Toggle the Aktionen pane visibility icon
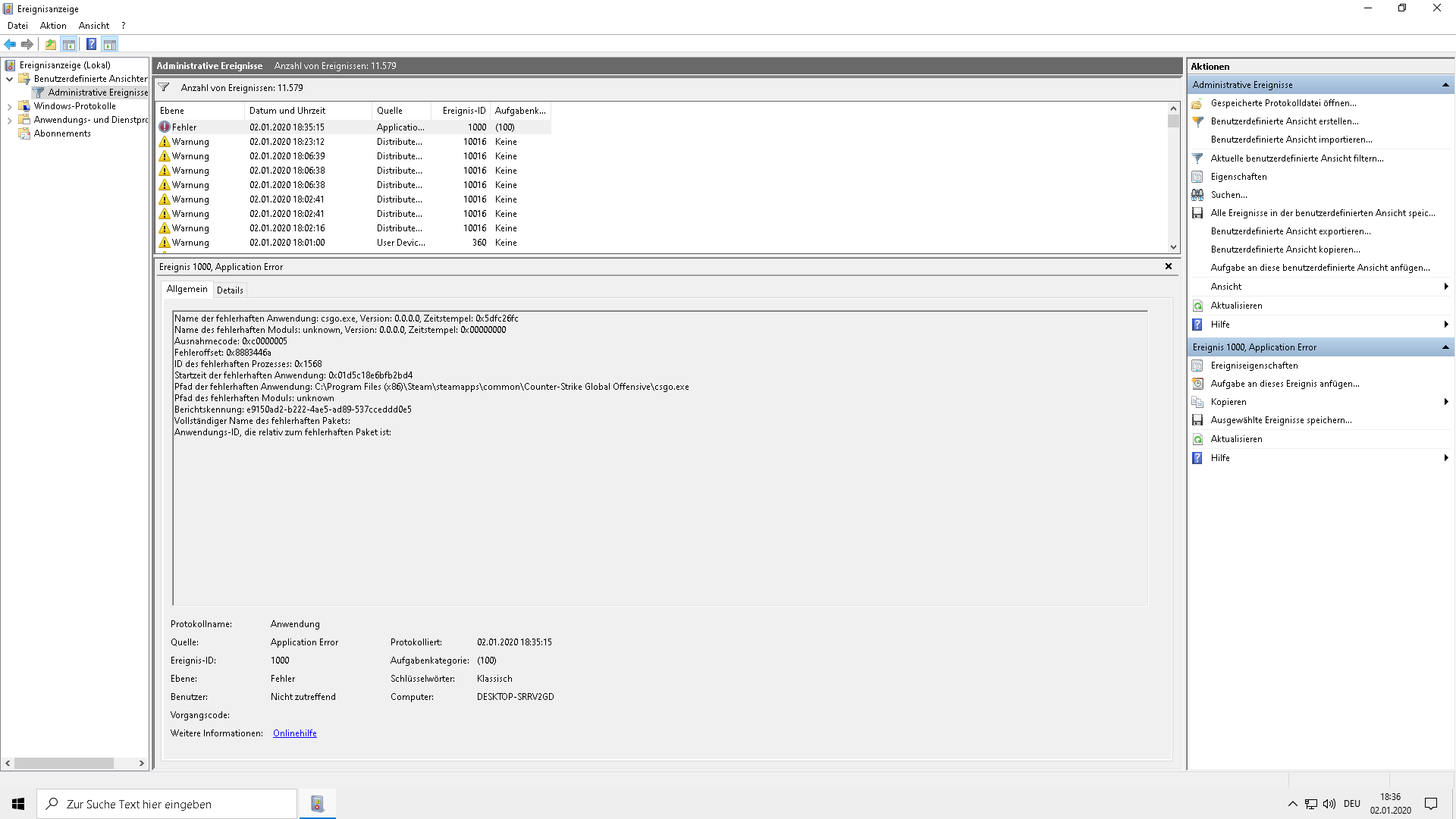 click(x=111, y=44)
